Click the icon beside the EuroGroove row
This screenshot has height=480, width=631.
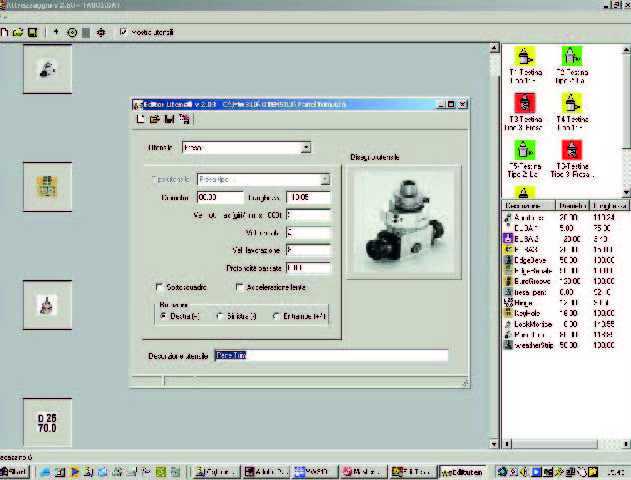[508, 281]
